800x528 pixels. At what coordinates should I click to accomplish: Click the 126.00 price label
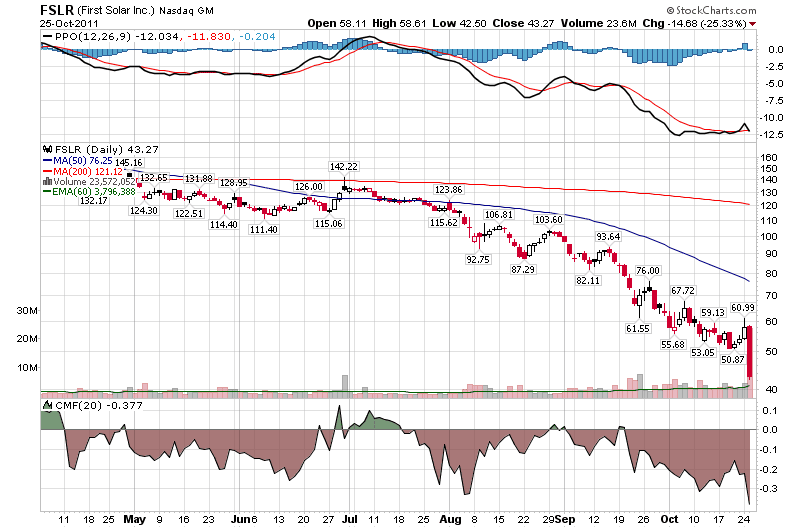click(309, 187)
